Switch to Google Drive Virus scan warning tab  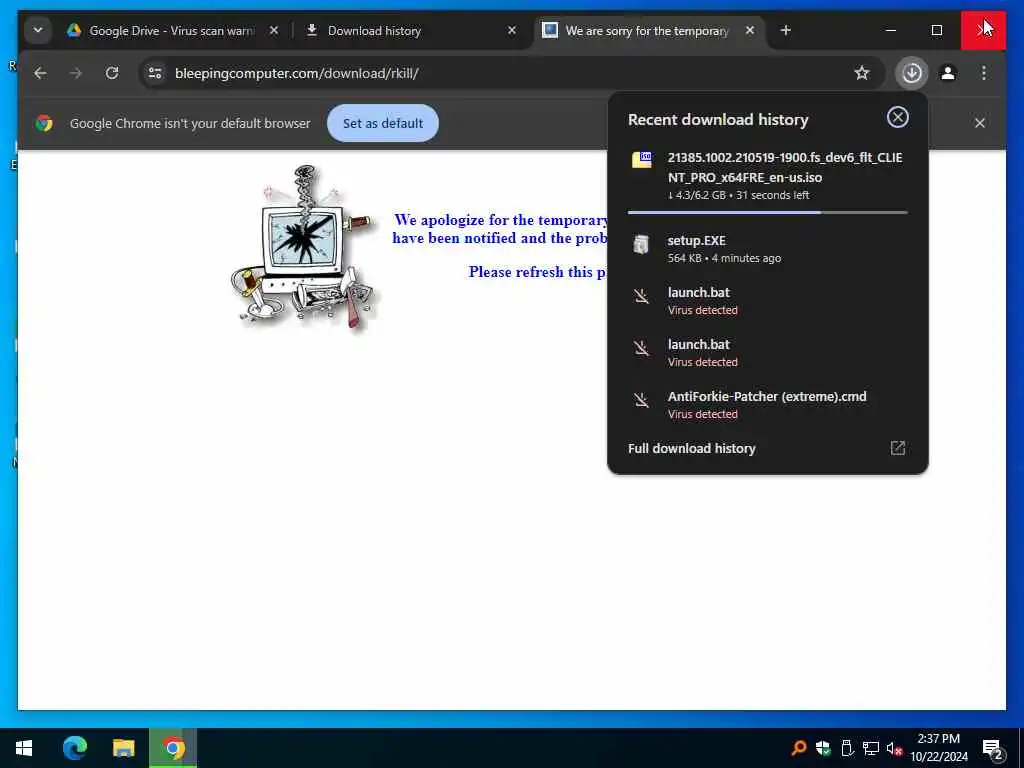click(x=160, y=31)
